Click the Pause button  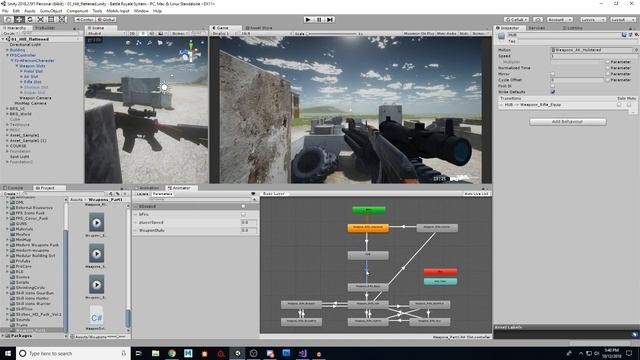319,19
